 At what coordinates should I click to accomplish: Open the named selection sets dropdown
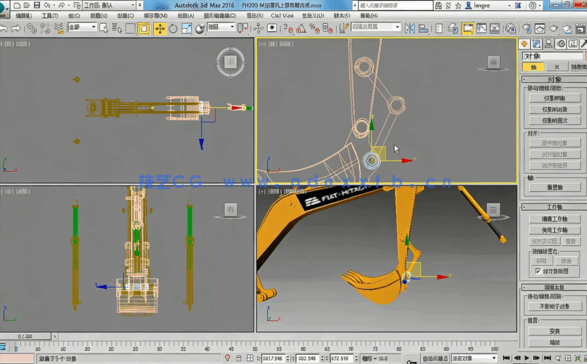[376, 27]
